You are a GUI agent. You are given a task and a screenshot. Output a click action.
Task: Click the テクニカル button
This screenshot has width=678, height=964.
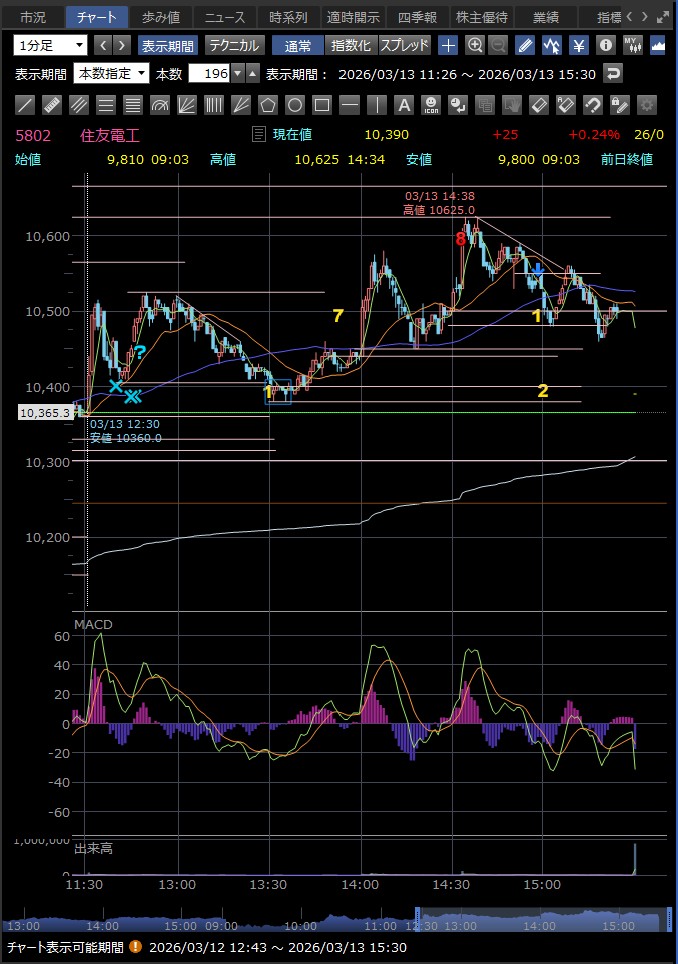pos(234,45)
